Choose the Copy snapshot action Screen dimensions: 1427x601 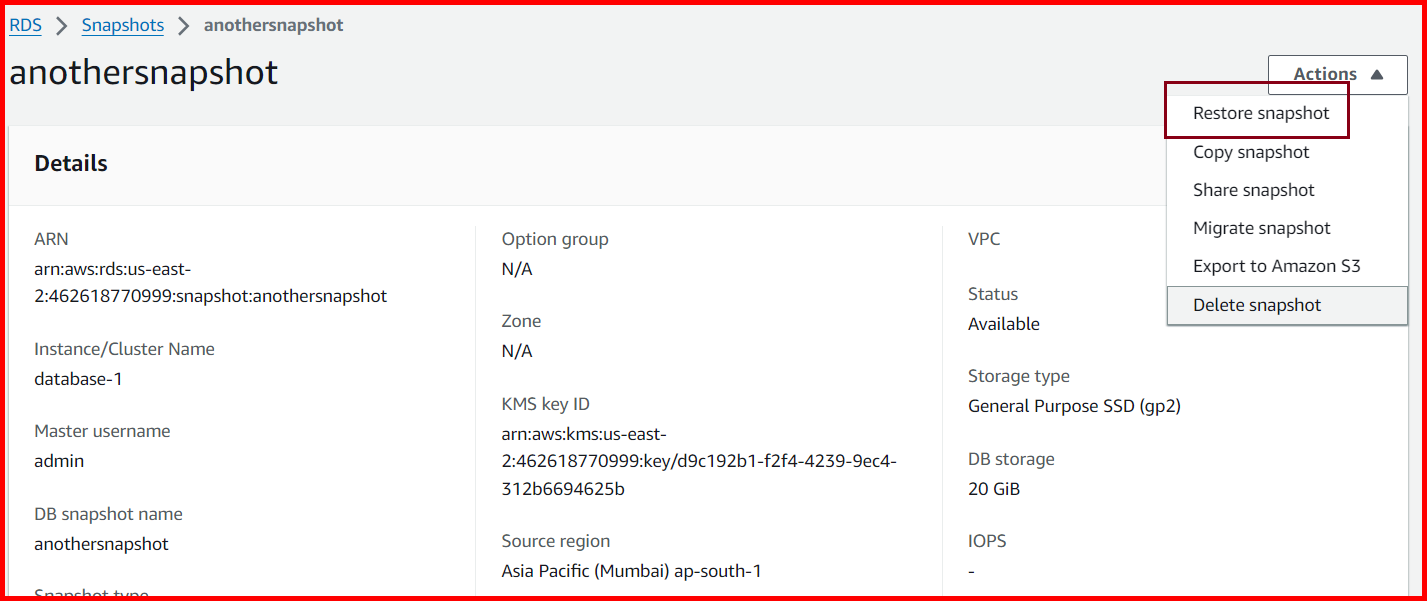[x=1250, y=151]
